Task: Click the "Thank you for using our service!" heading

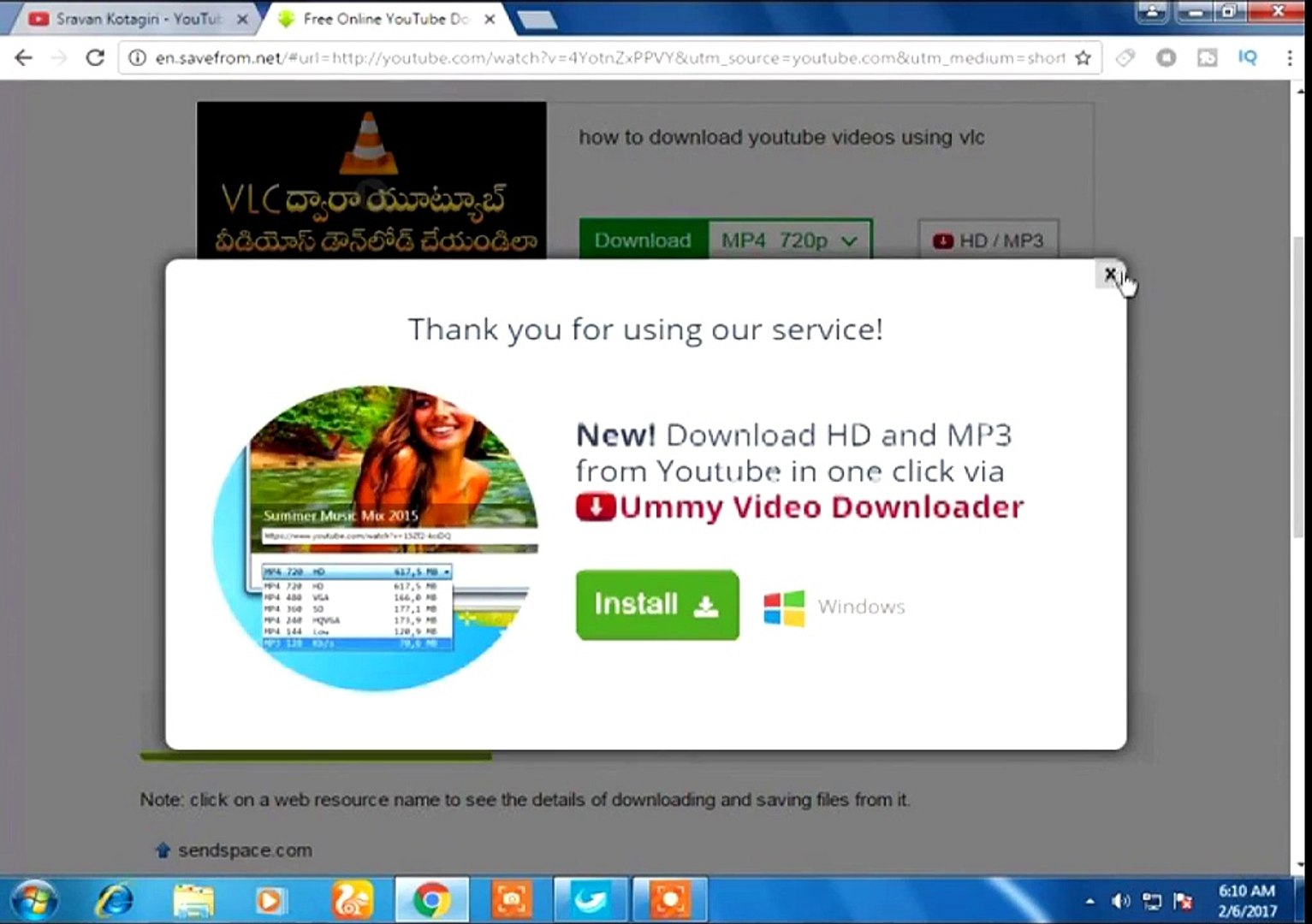Action: [x=645, y=329]
